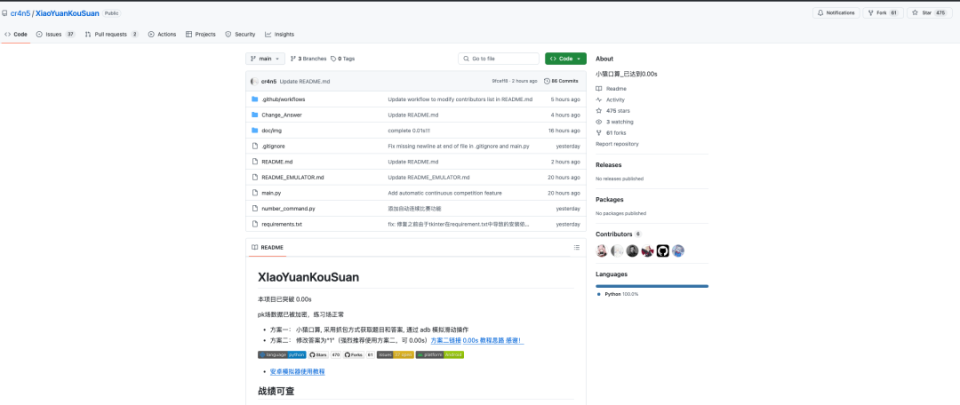Open the 475 stars link in About
The image size is (960, 405).
pyautogui.click(x=618, y=111)
